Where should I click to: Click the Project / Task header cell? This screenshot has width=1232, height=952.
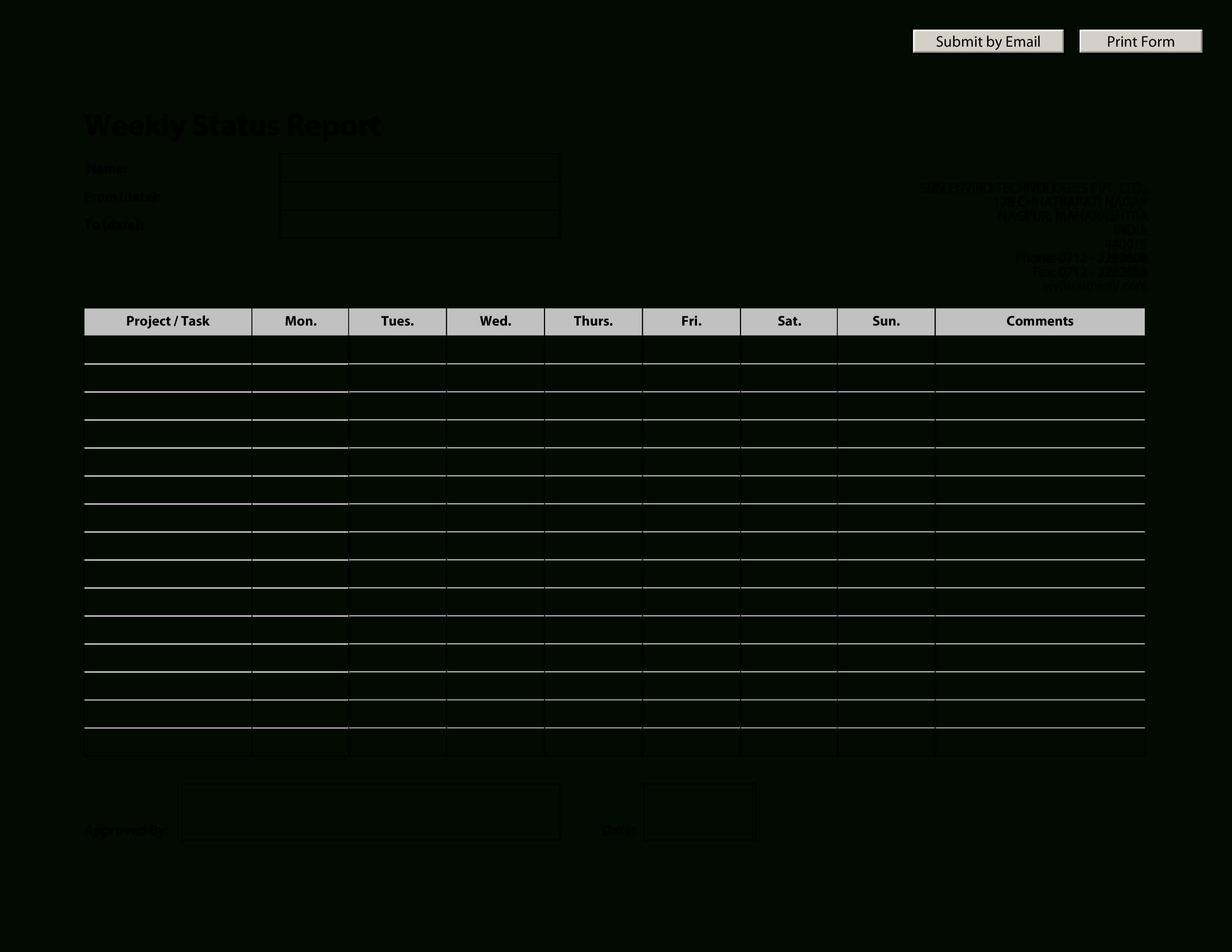(x=168, y=320)
